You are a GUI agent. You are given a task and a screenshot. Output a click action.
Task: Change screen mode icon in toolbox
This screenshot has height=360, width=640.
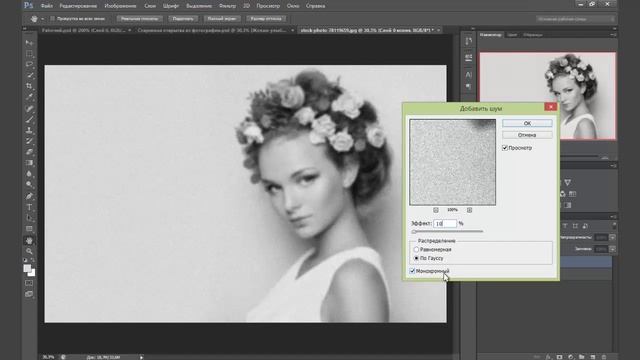[29, 294]
